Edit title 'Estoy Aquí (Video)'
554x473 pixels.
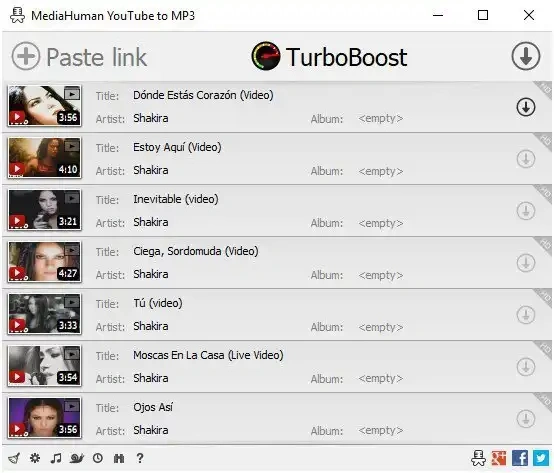coord(177,147)
